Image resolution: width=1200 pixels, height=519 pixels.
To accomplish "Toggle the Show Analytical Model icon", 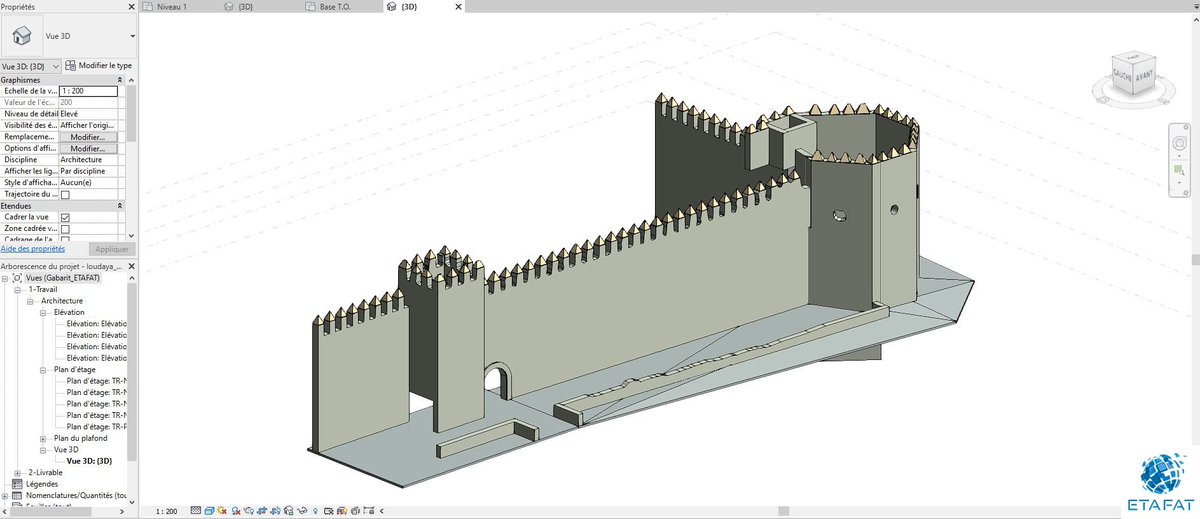I will (x=341, y=511).
